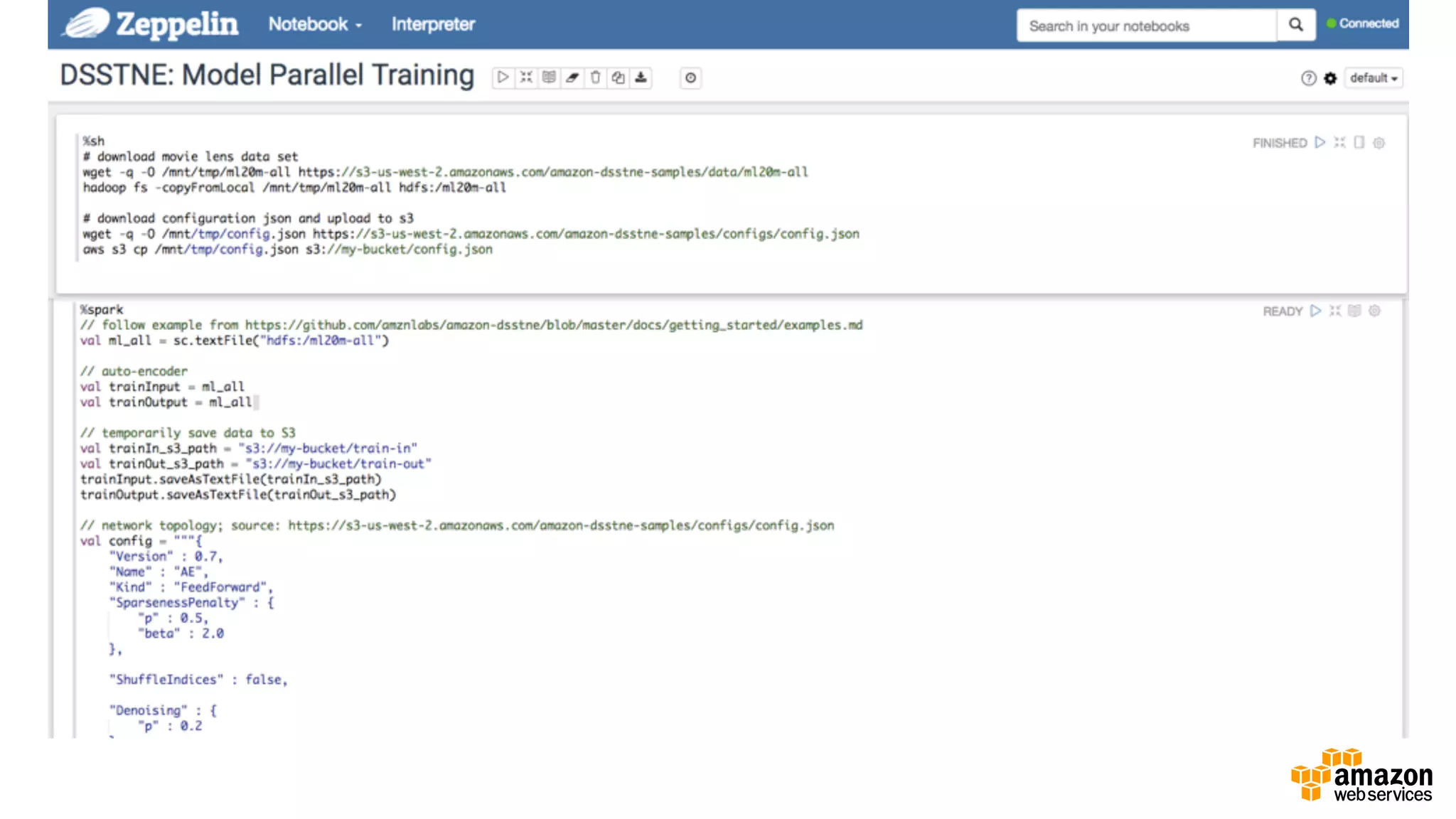
Task: Open interpreter binding gear icon
Action: 1330,78
